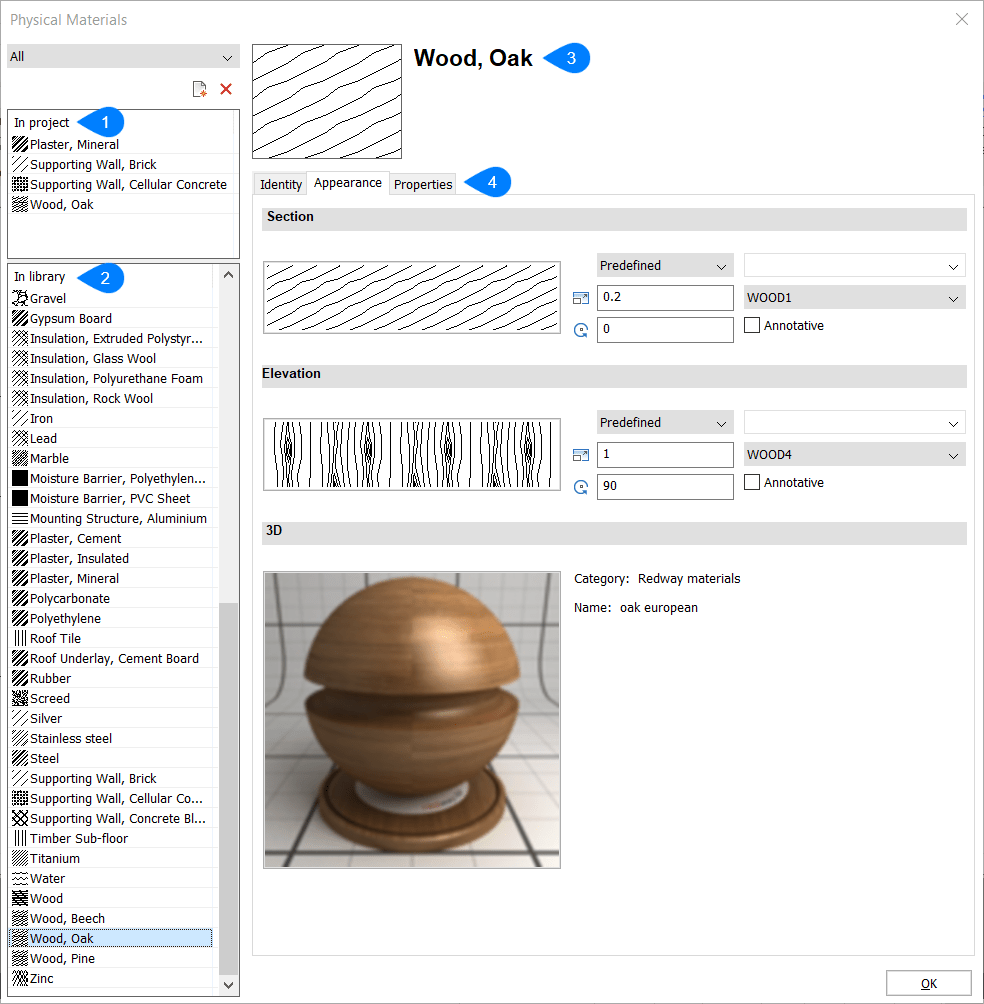The width and height of the screenshot is (984, 1004).
Task: Click the scale icon for the Elevation pattern
Action: click(581, 455)
